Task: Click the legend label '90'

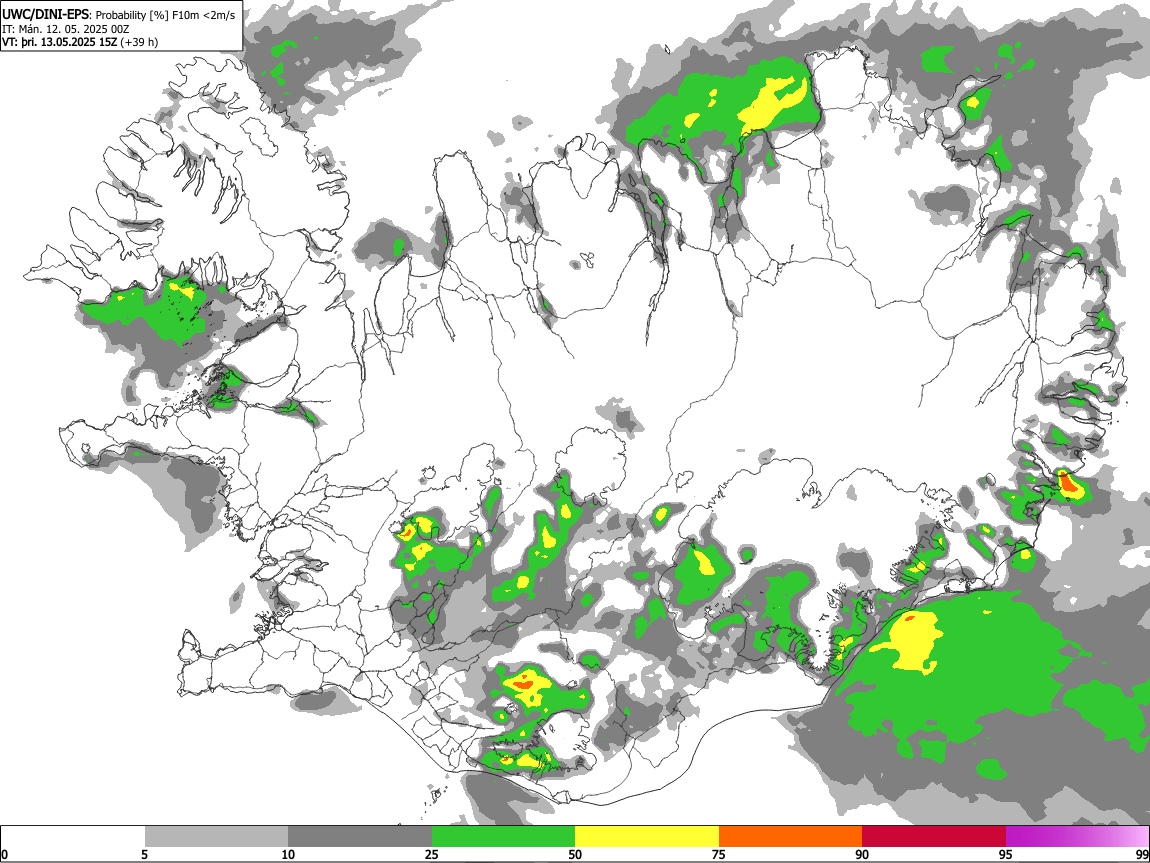Action: (x=862, y=854)
